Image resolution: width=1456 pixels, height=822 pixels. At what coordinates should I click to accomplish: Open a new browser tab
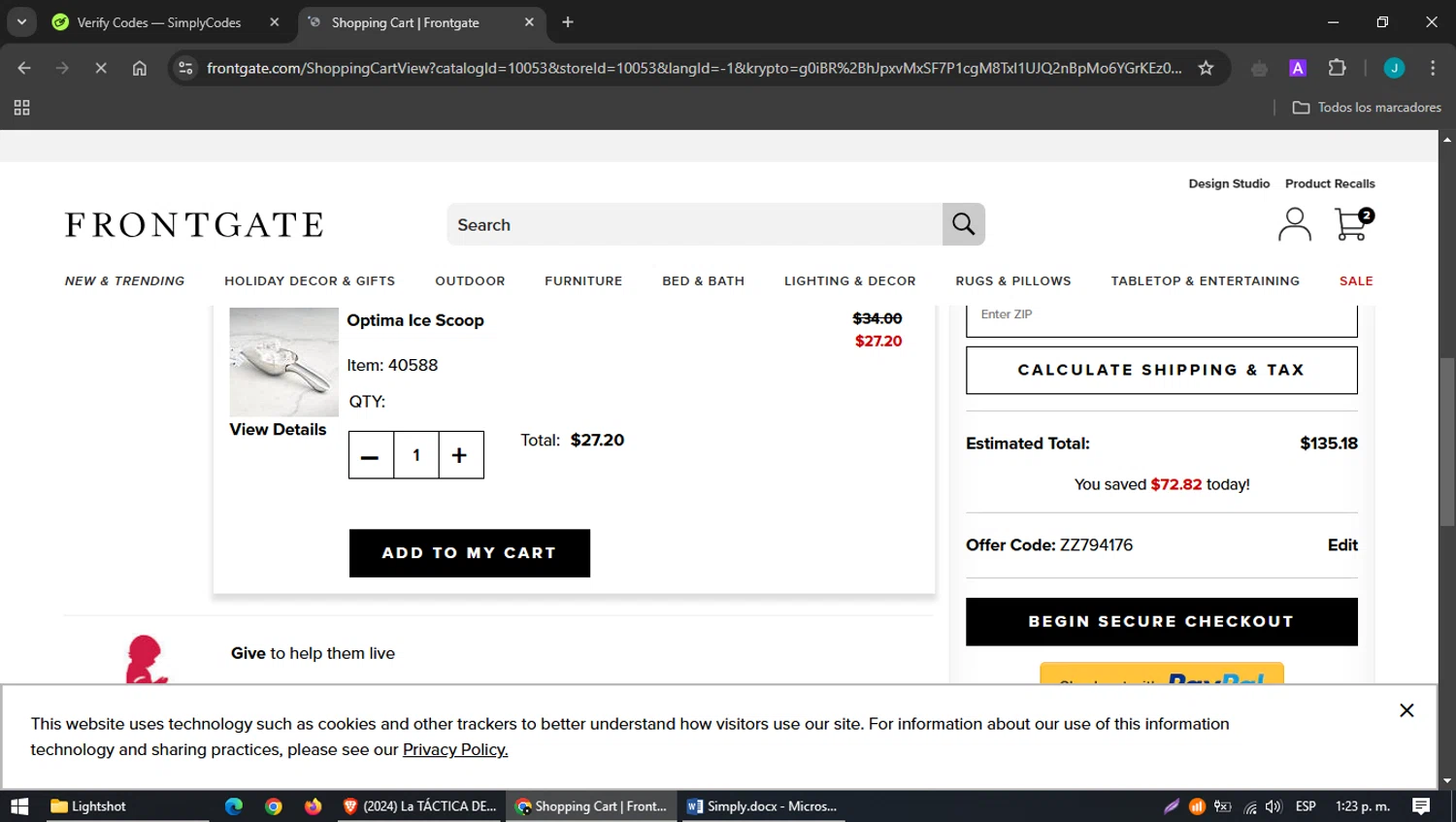point(568,22)
